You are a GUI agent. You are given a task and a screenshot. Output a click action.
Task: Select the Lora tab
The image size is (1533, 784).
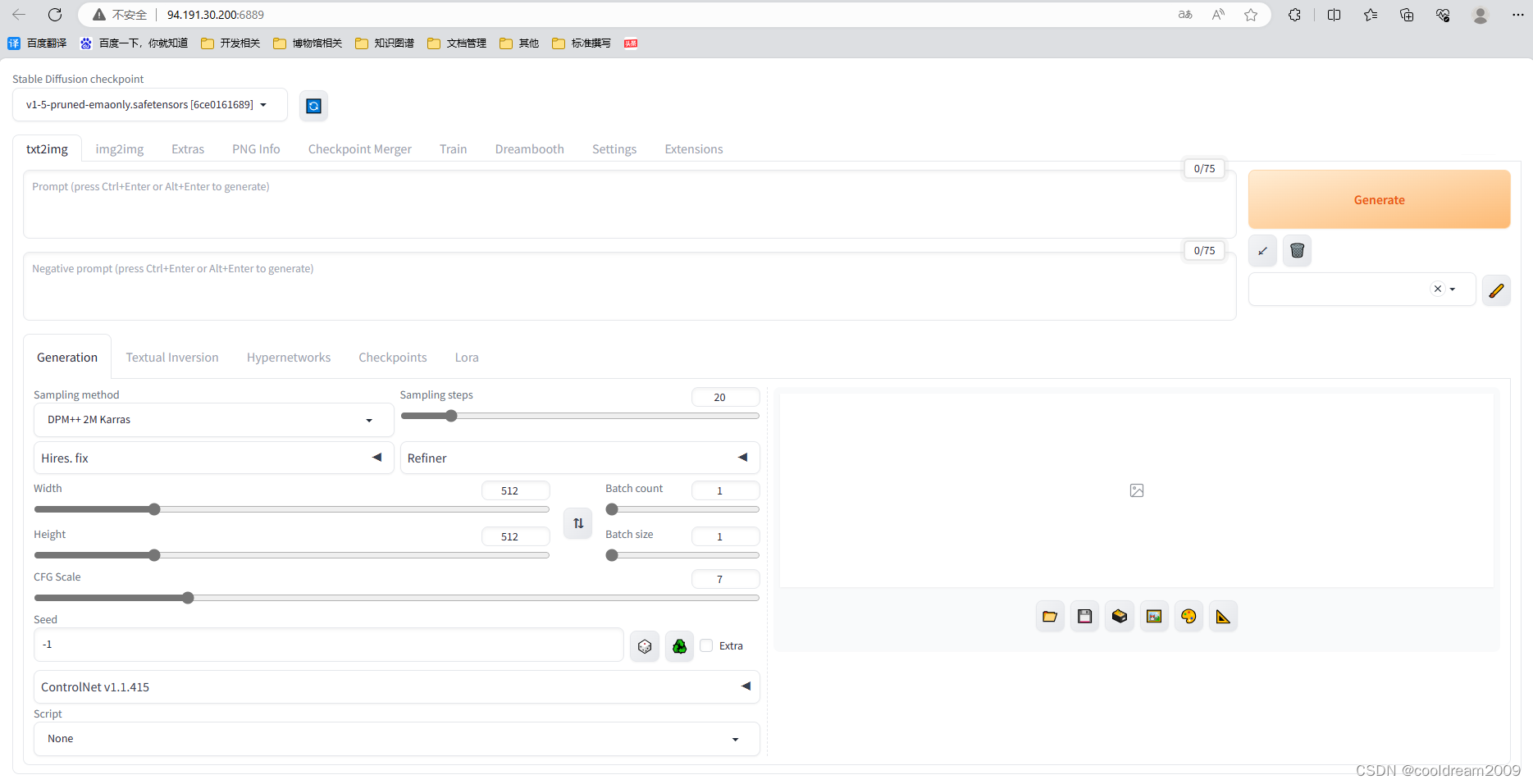pos(467,358)
